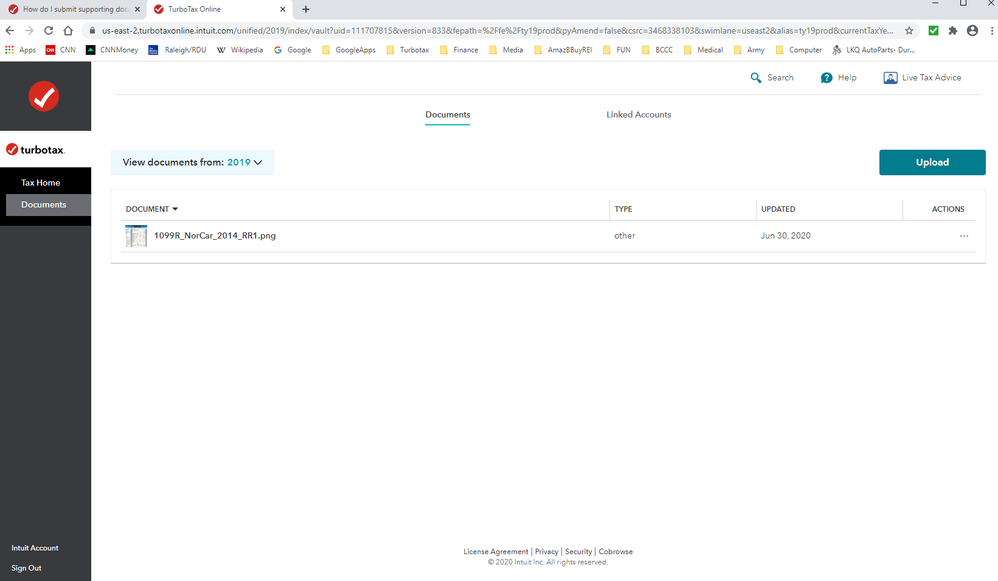The height and width of the screenshot is (581, 998).
Task: Open Intuit Account link
Action: coord(35,548)
